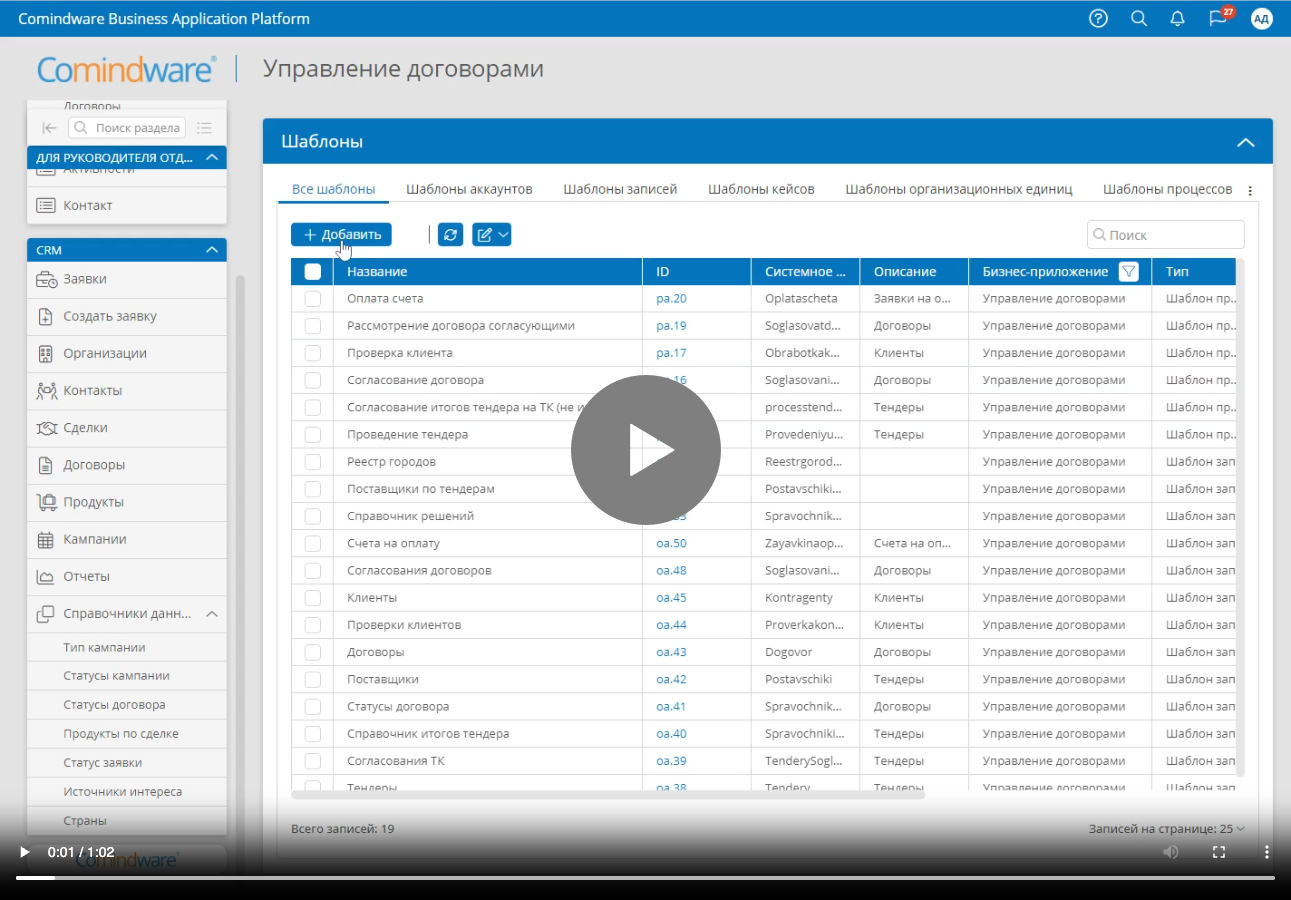Click the Справочники данных copy icon
Viewport: 1291px width, 900px height.
(46, 613)
